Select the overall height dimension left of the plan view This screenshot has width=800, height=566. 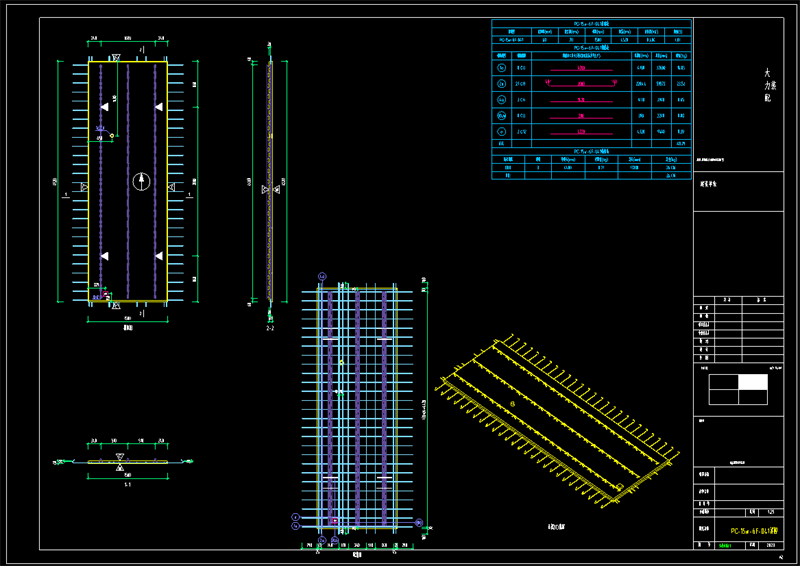(57, 181)
